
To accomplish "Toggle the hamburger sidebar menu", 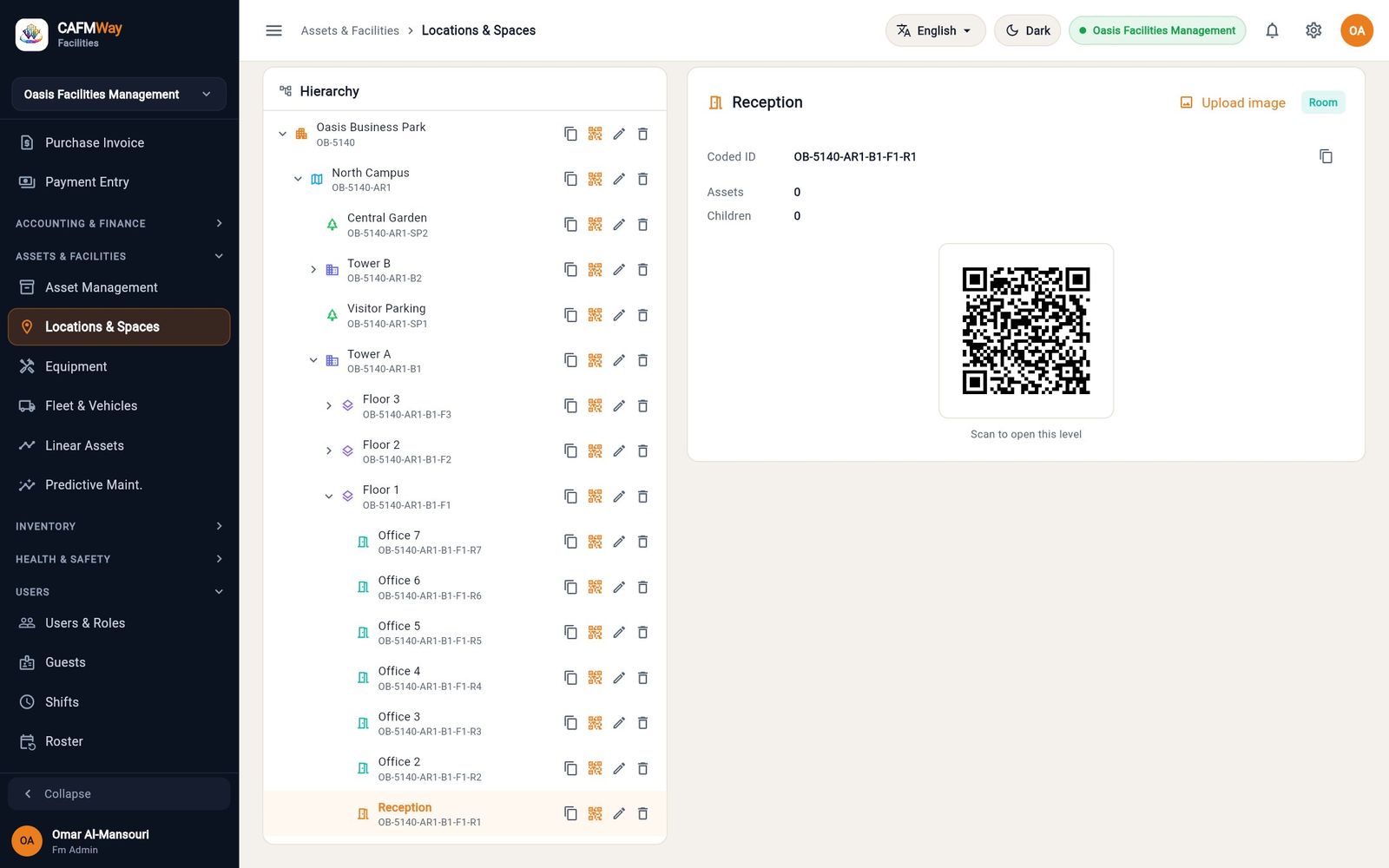I will [273, 30].
